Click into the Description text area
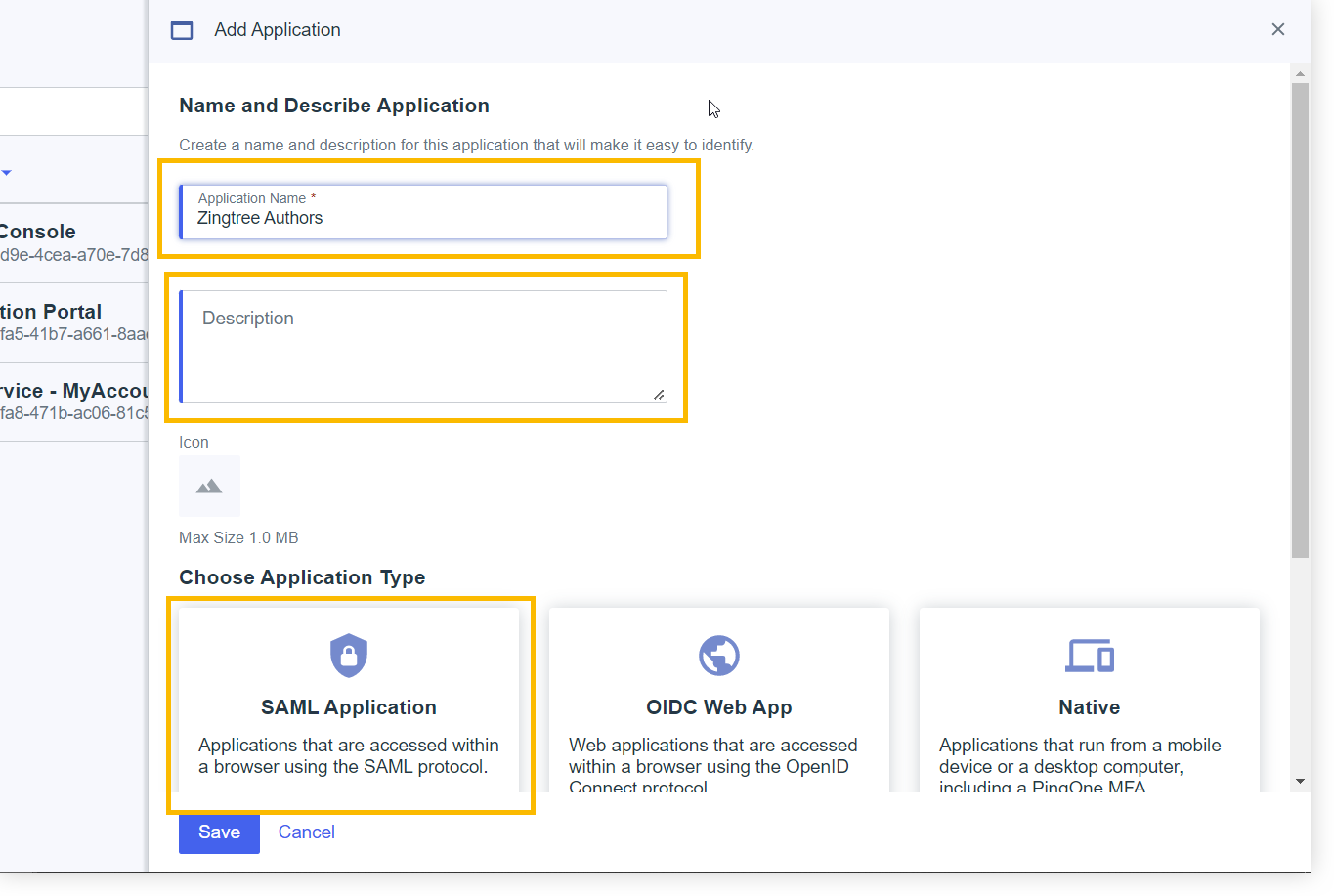 pos(423,346)
